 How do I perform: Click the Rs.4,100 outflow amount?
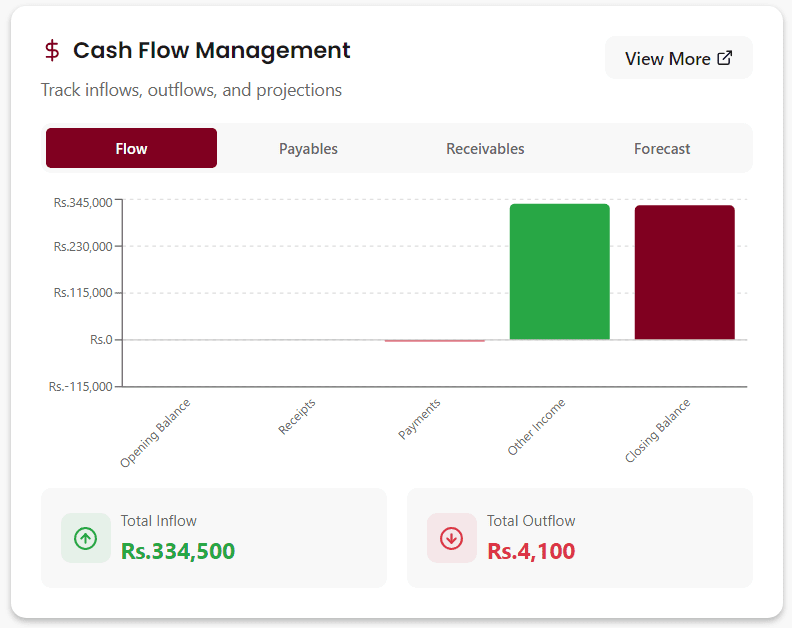[531, 551]
